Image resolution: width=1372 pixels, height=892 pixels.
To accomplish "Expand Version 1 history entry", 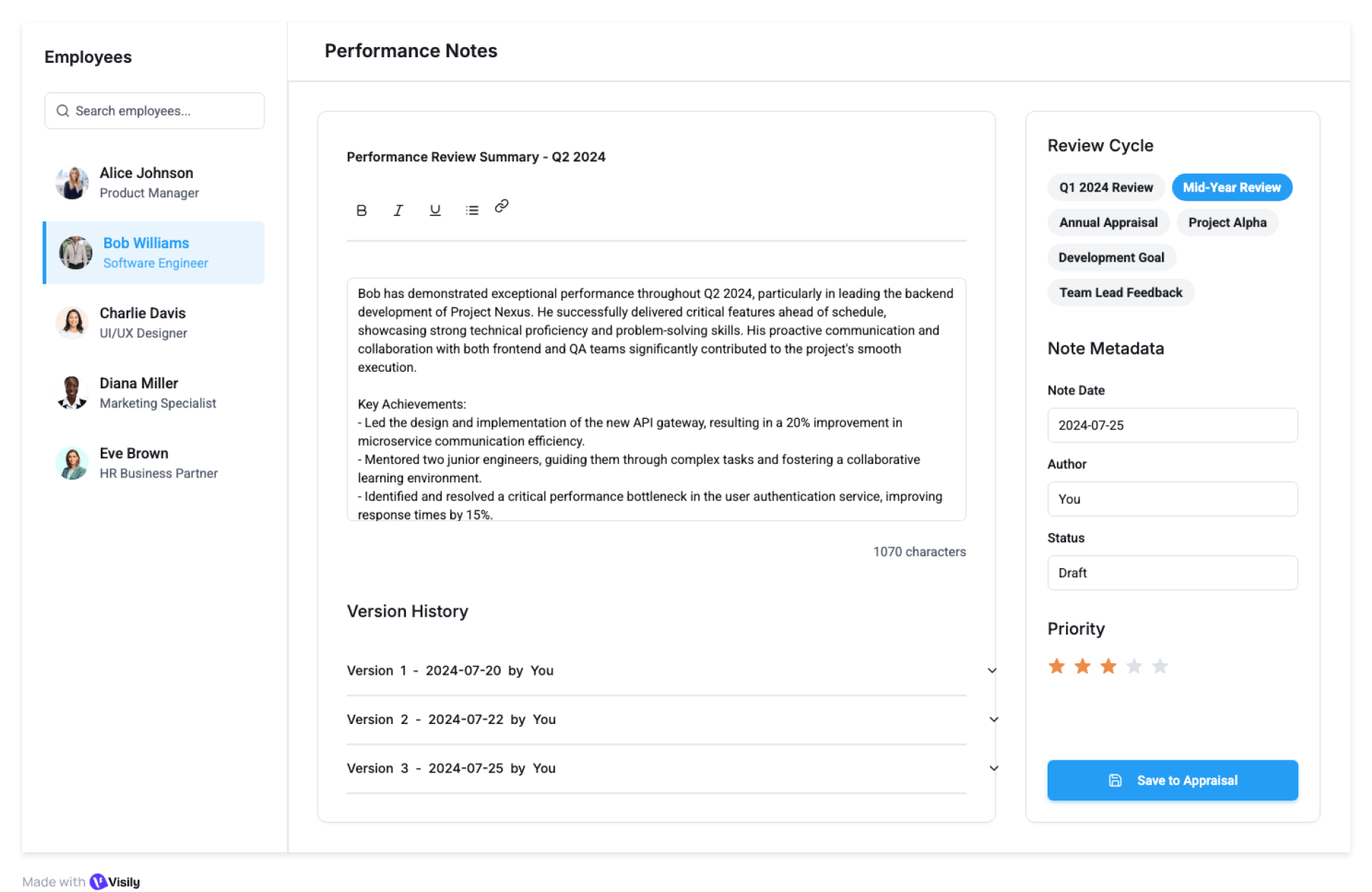I will point(992,670).
